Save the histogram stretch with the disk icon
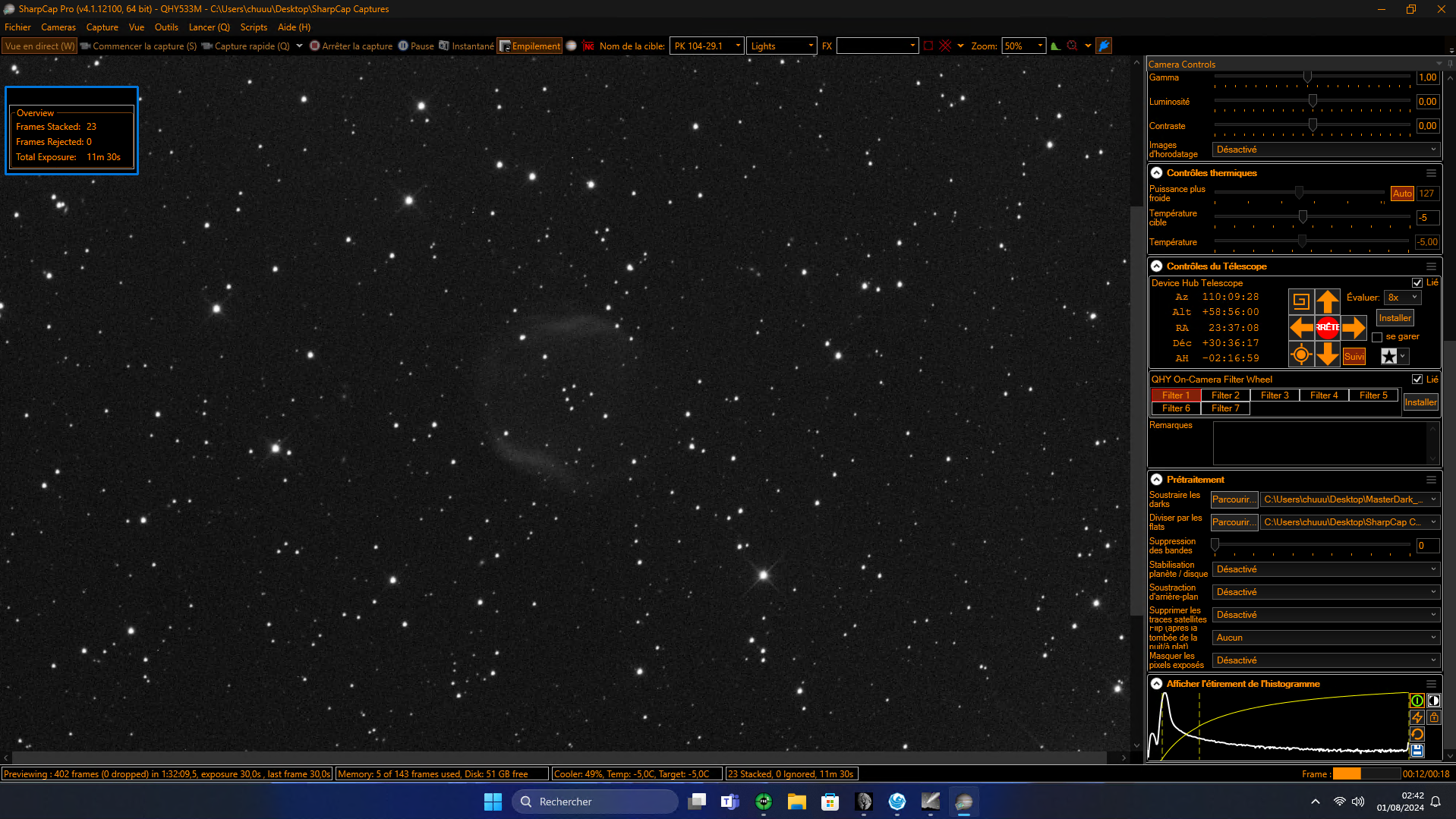The height and width of the screenshot is (819, 1456). click(x=1417, y=751)
